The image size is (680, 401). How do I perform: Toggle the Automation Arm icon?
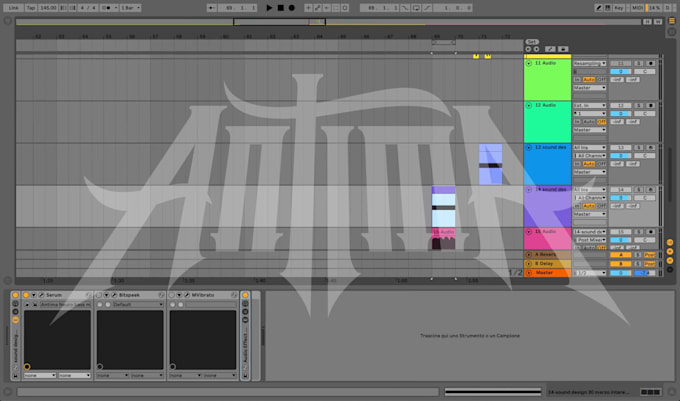[317, 8]
